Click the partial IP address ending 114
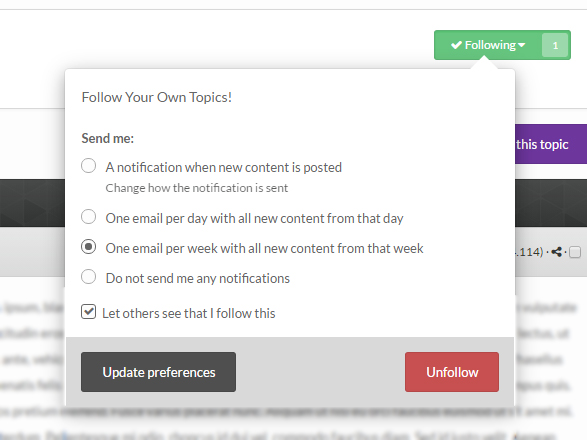The height and width of the screenshot is (440, 587). coord(529,252)
